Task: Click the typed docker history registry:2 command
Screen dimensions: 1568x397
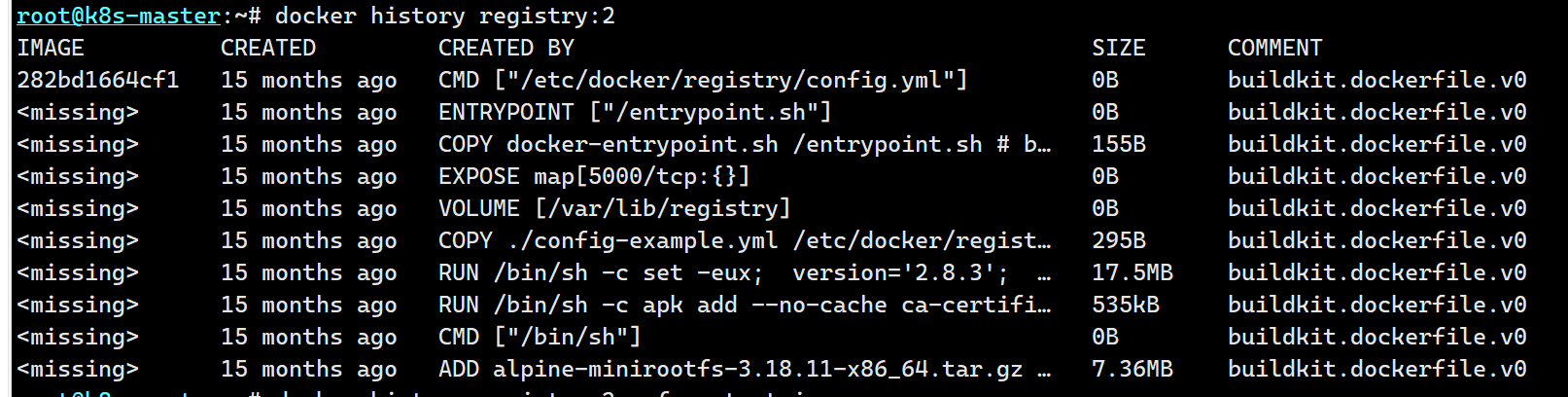Action: click(x=444, y=17)
